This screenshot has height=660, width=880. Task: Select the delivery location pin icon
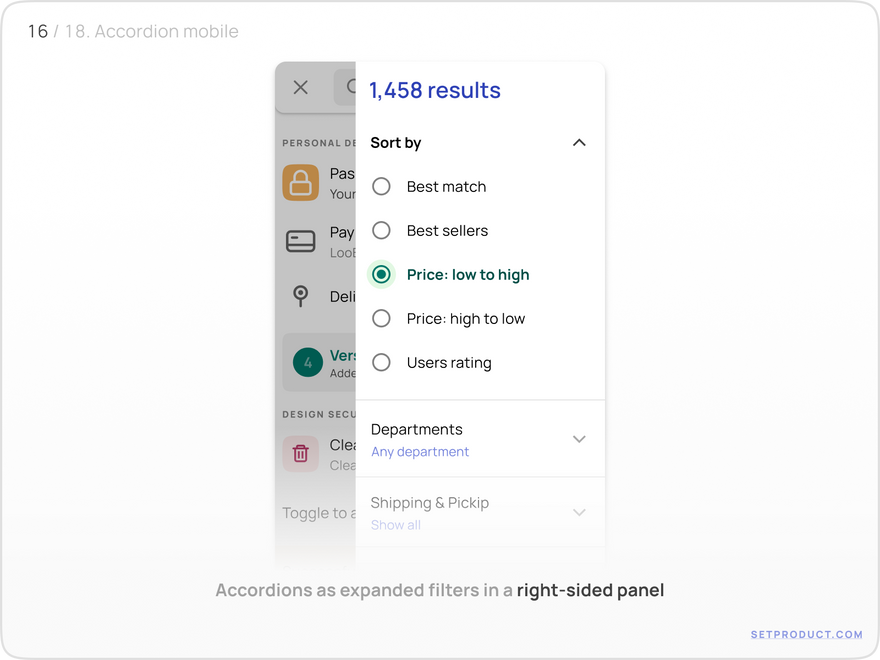301,296
